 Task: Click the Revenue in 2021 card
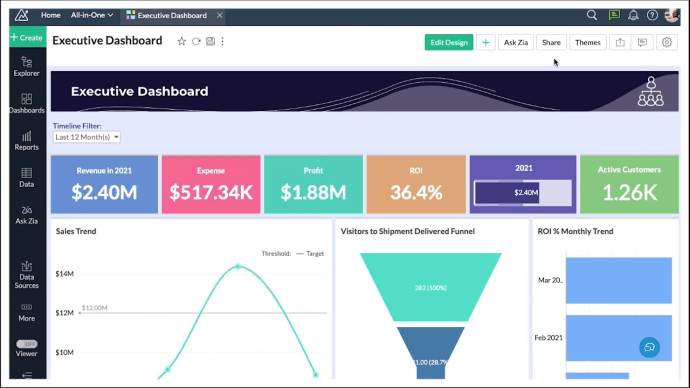(x=104, y=184)
